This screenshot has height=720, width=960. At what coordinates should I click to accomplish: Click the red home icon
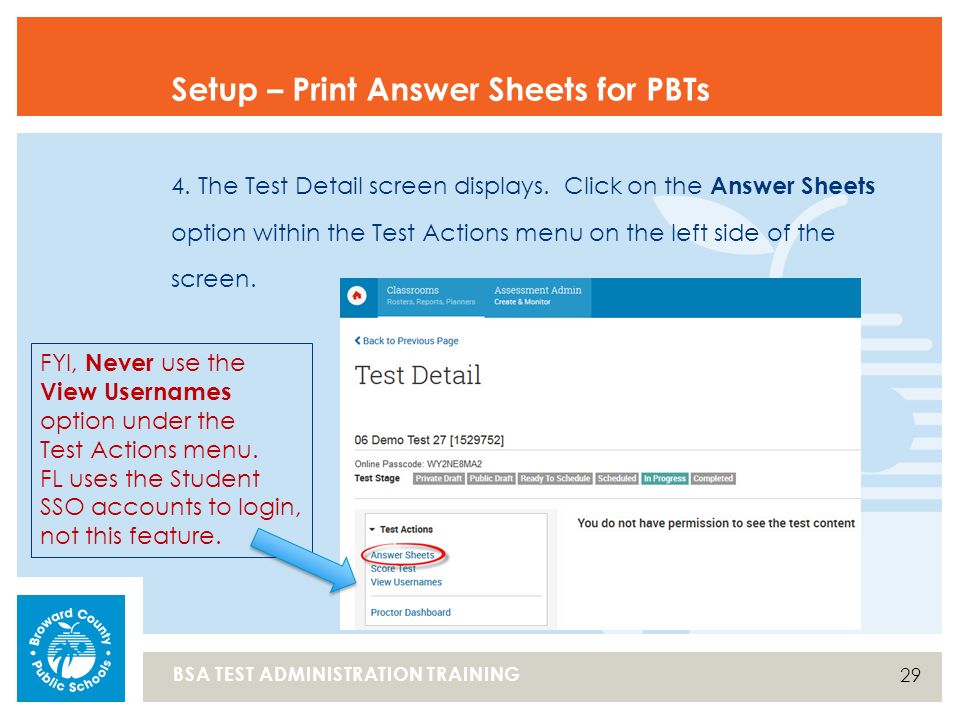point(357,296)
